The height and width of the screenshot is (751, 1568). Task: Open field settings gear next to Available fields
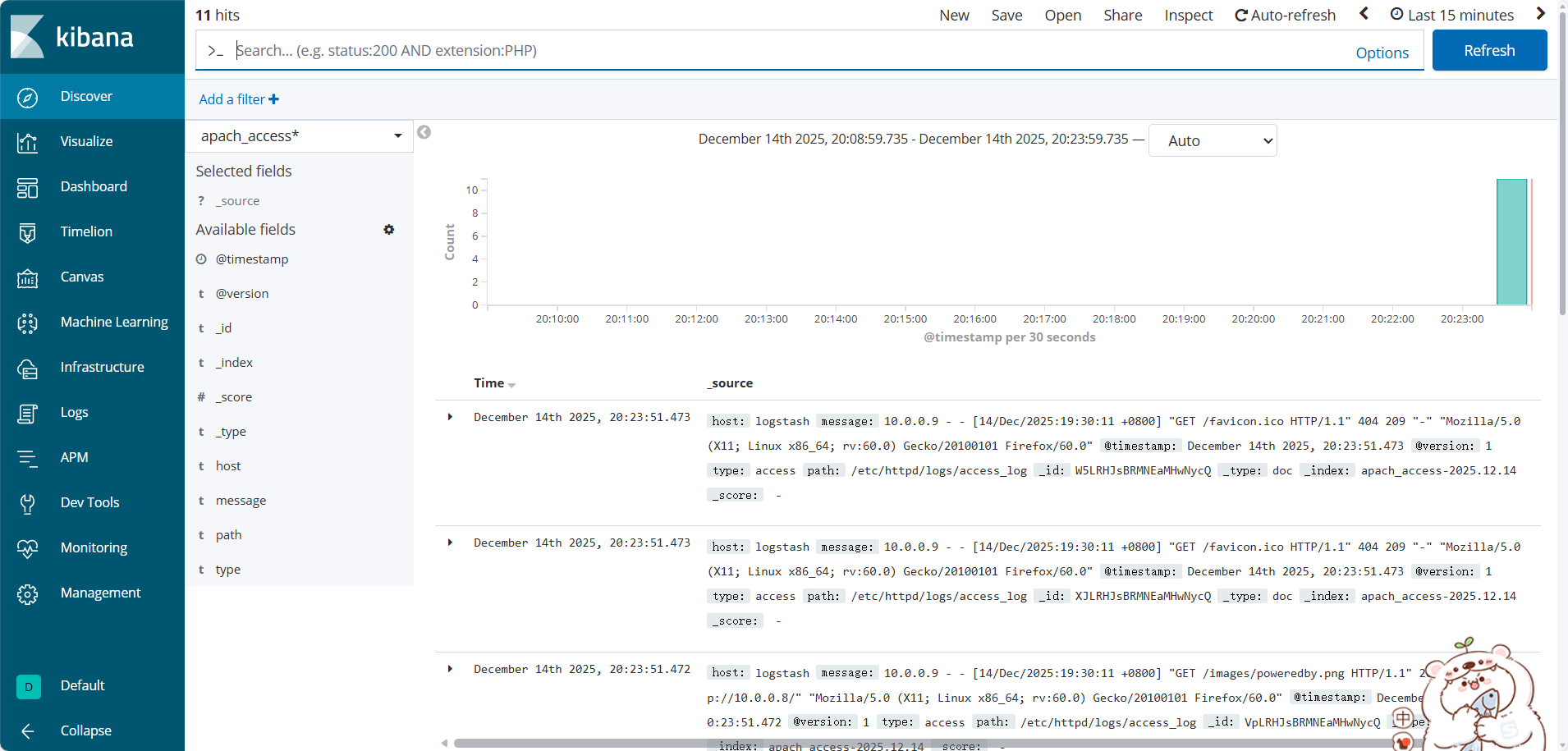389,230
